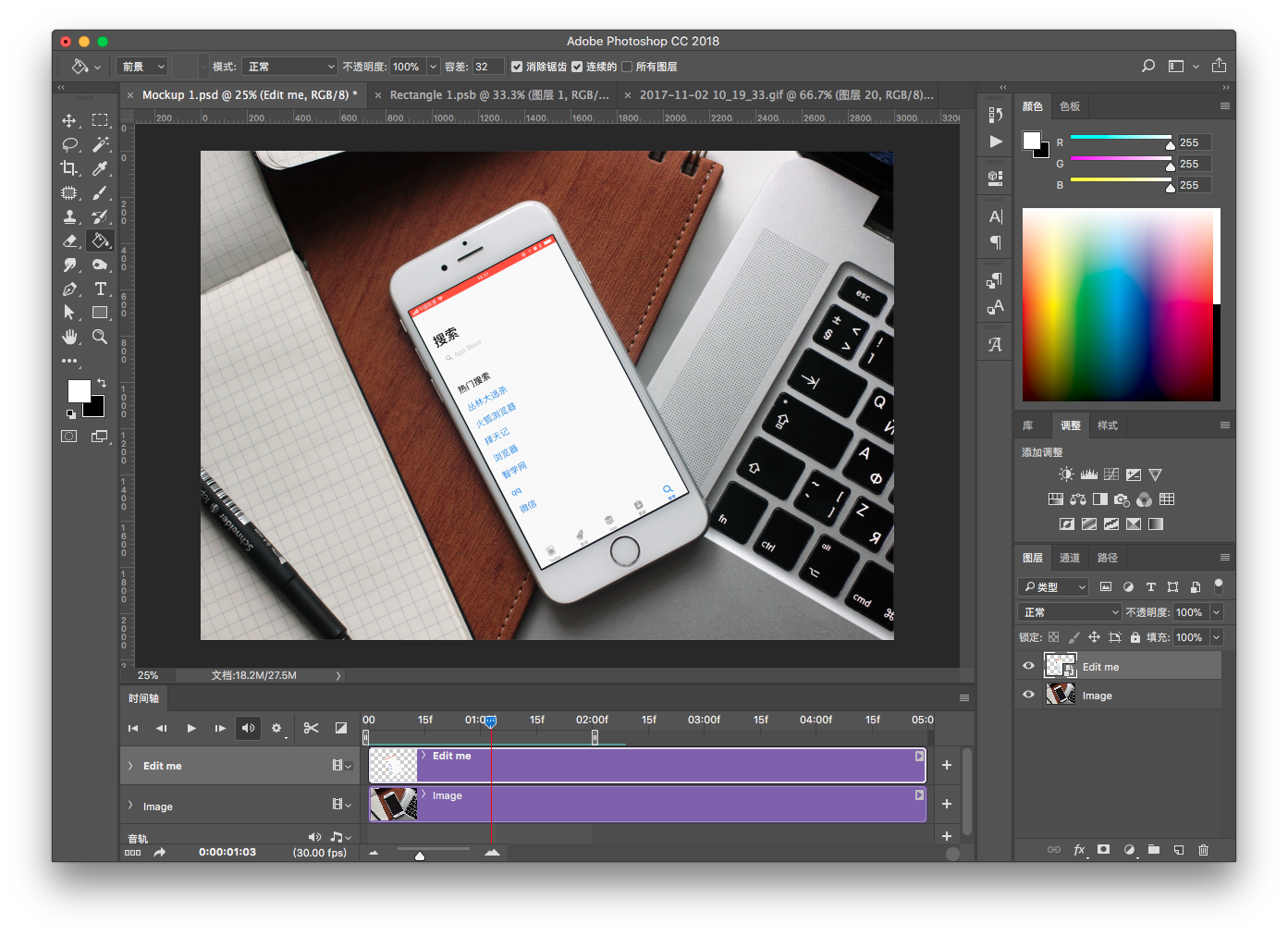Viewport: 1288px width, 936px height.
Task: Select the Crop tool
Action: pos(69,168)
